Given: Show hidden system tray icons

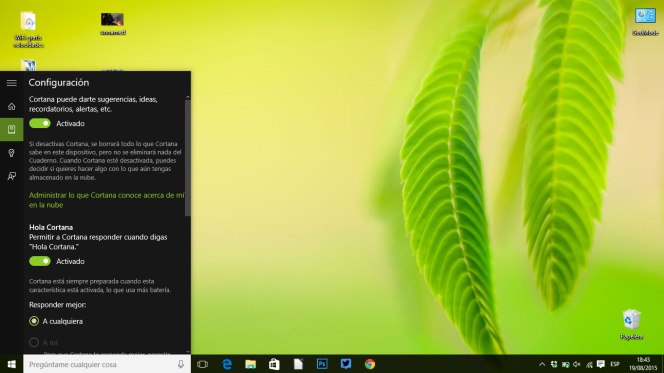Looking at the screenshot, I should click(x=542, y=364).
